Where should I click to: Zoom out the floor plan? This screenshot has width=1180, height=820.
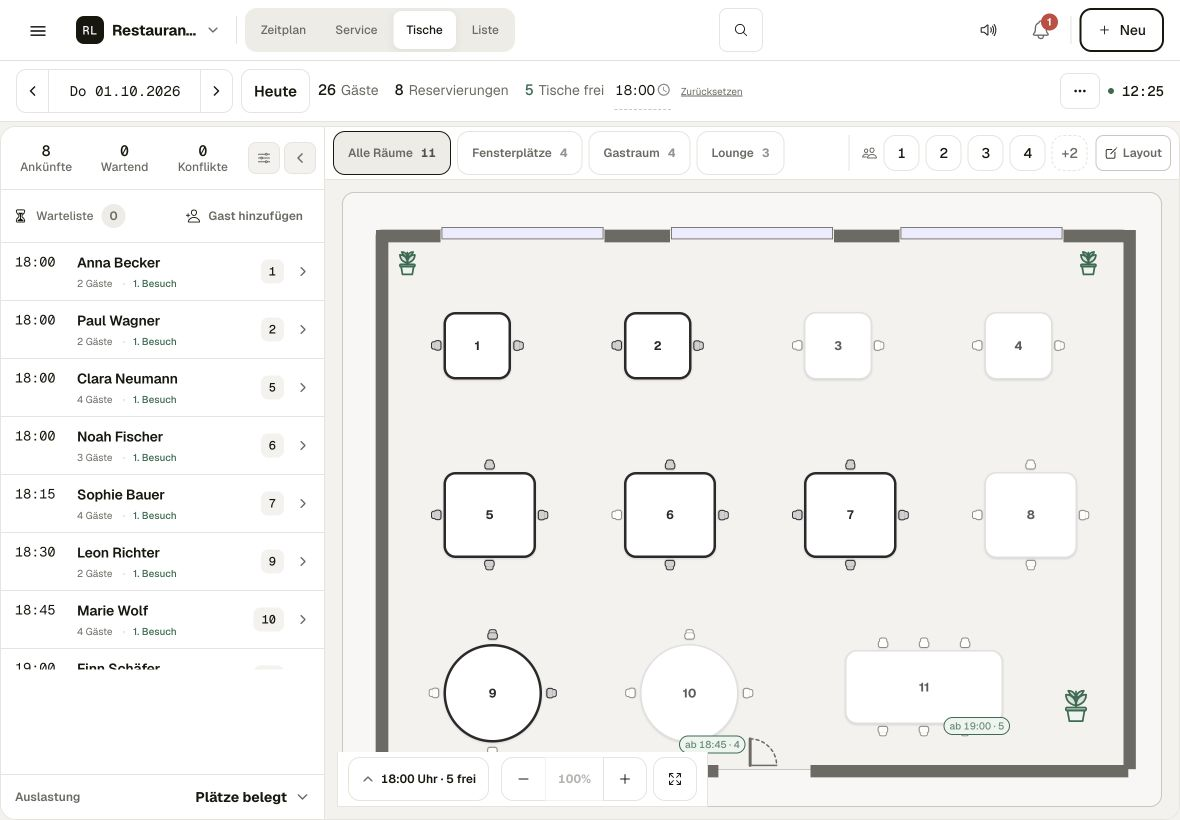tap(523, 779)
